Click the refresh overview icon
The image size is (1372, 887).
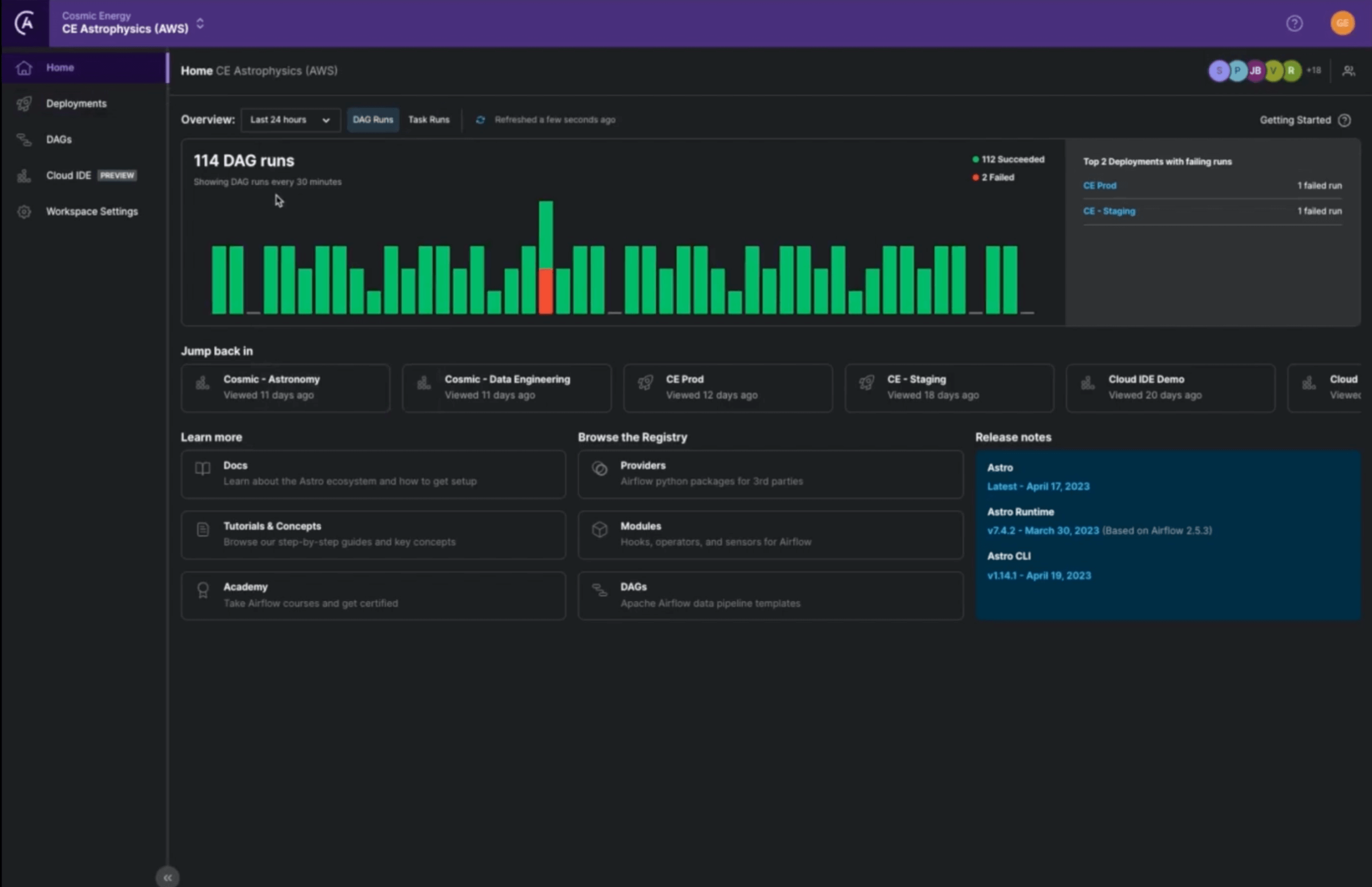pyautogui.click(x=481, y=120)
